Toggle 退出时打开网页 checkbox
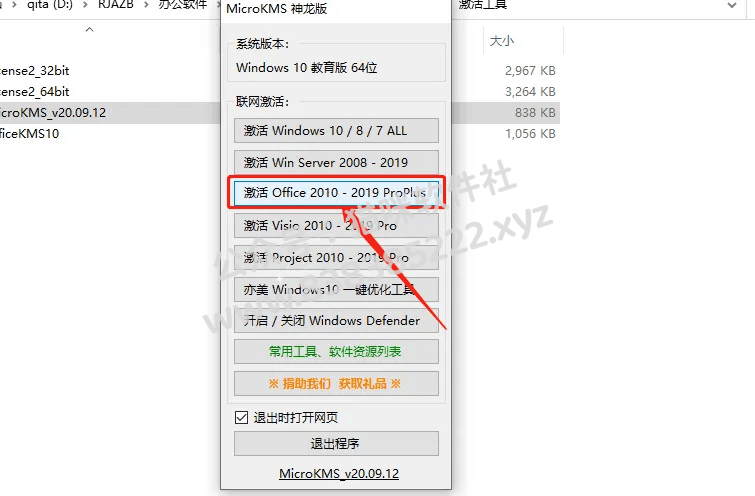Viewport: 755px width, 496px height. click(241, 417)
